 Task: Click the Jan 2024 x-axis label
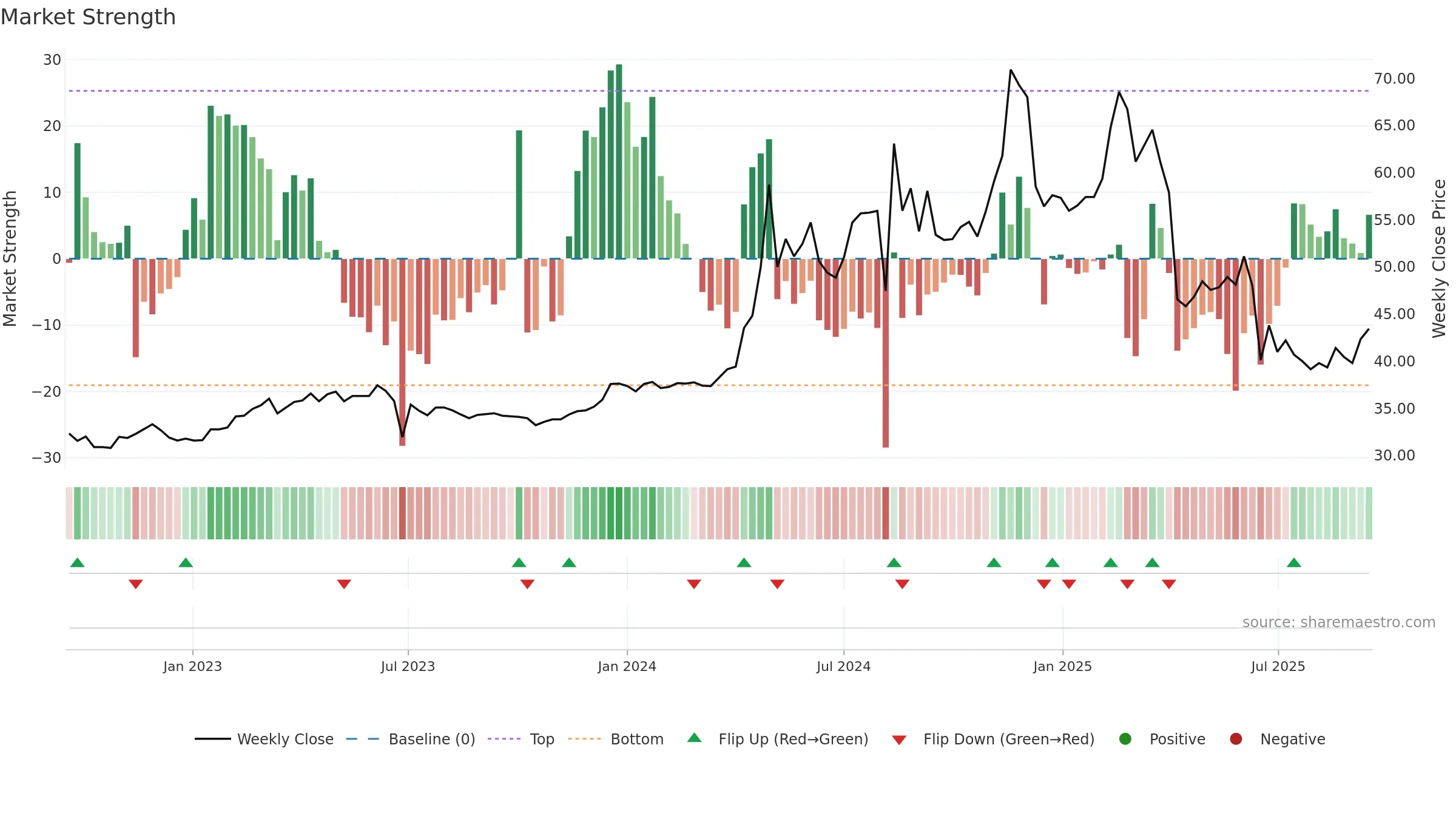coord(627,666)
